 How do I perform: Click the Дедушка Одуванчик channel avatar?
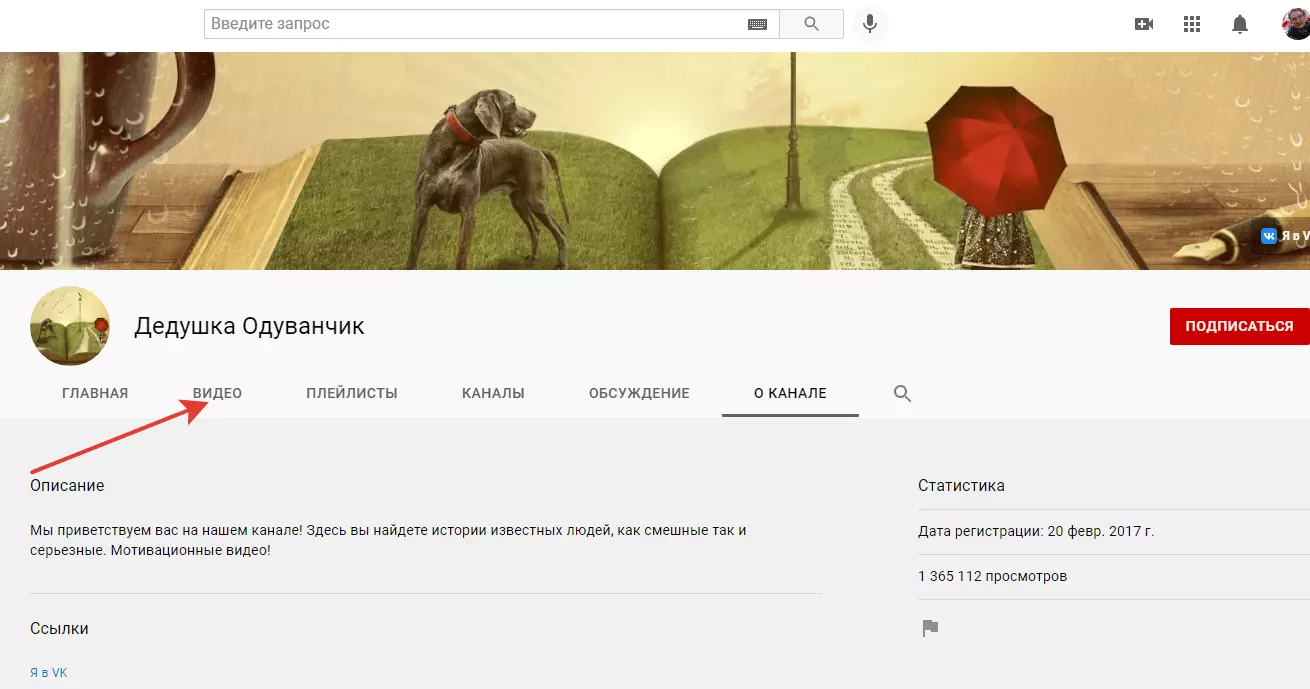point(70,326)
